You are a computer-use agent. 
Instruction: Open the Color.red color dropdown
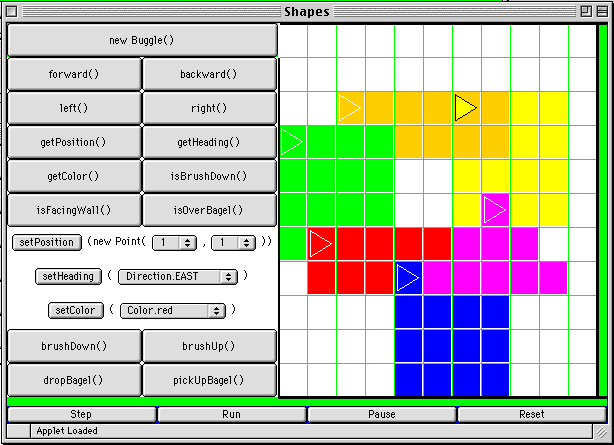[172, 310]
